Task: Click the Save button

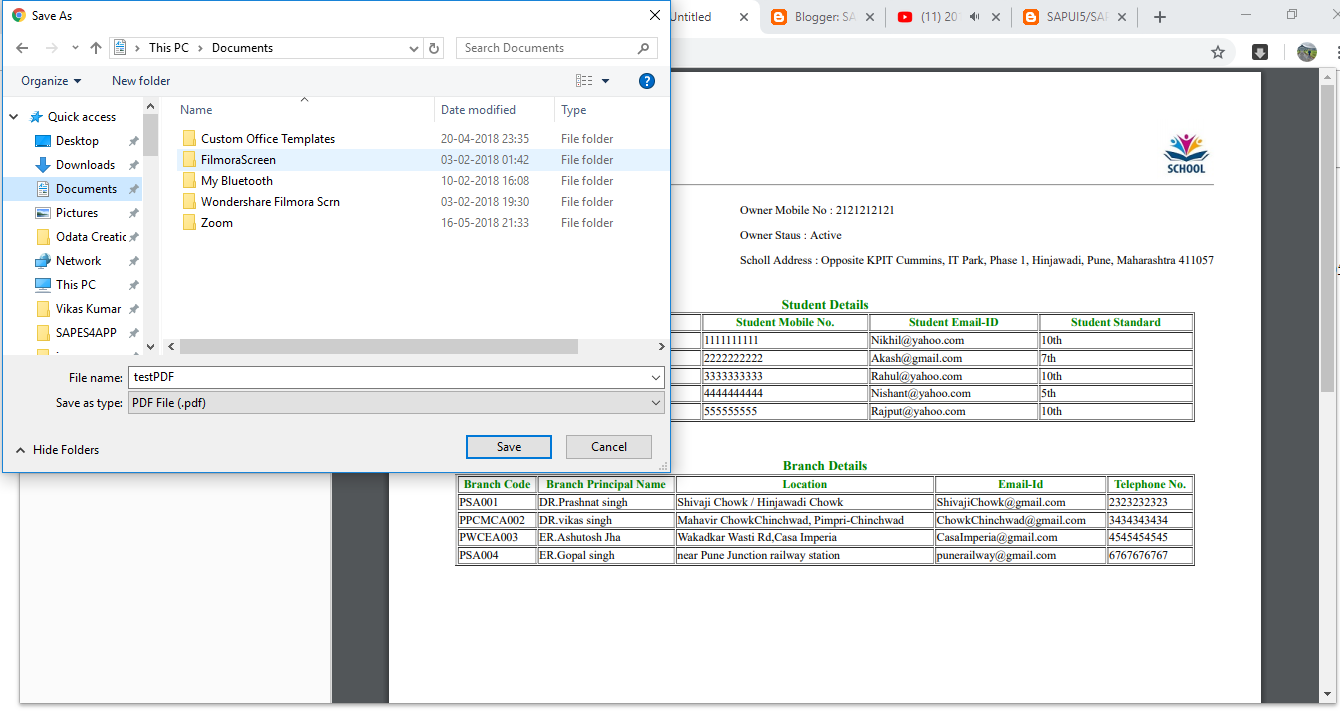Action: pyautogui.click(x=508, y=446)
